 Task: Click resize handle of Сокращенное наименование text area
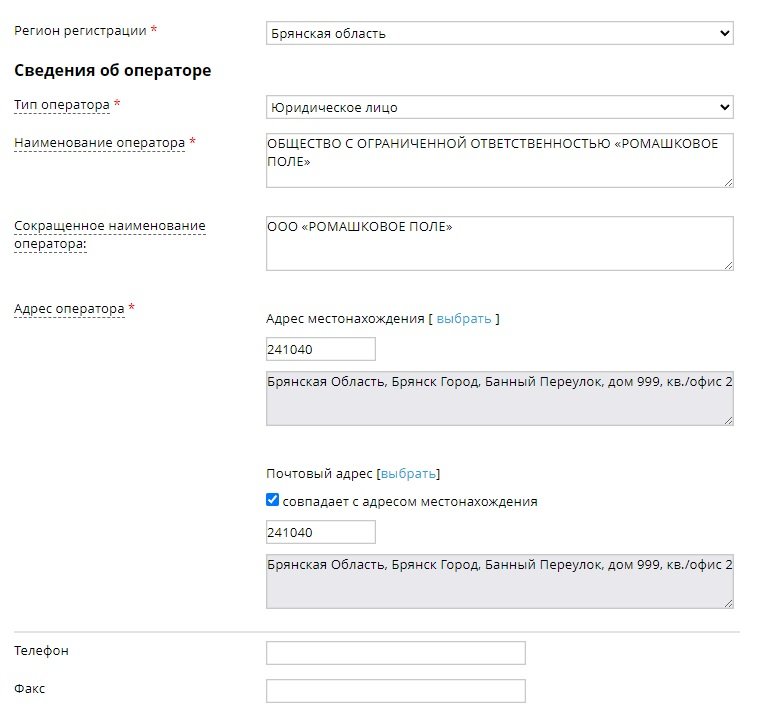point(728,265)
